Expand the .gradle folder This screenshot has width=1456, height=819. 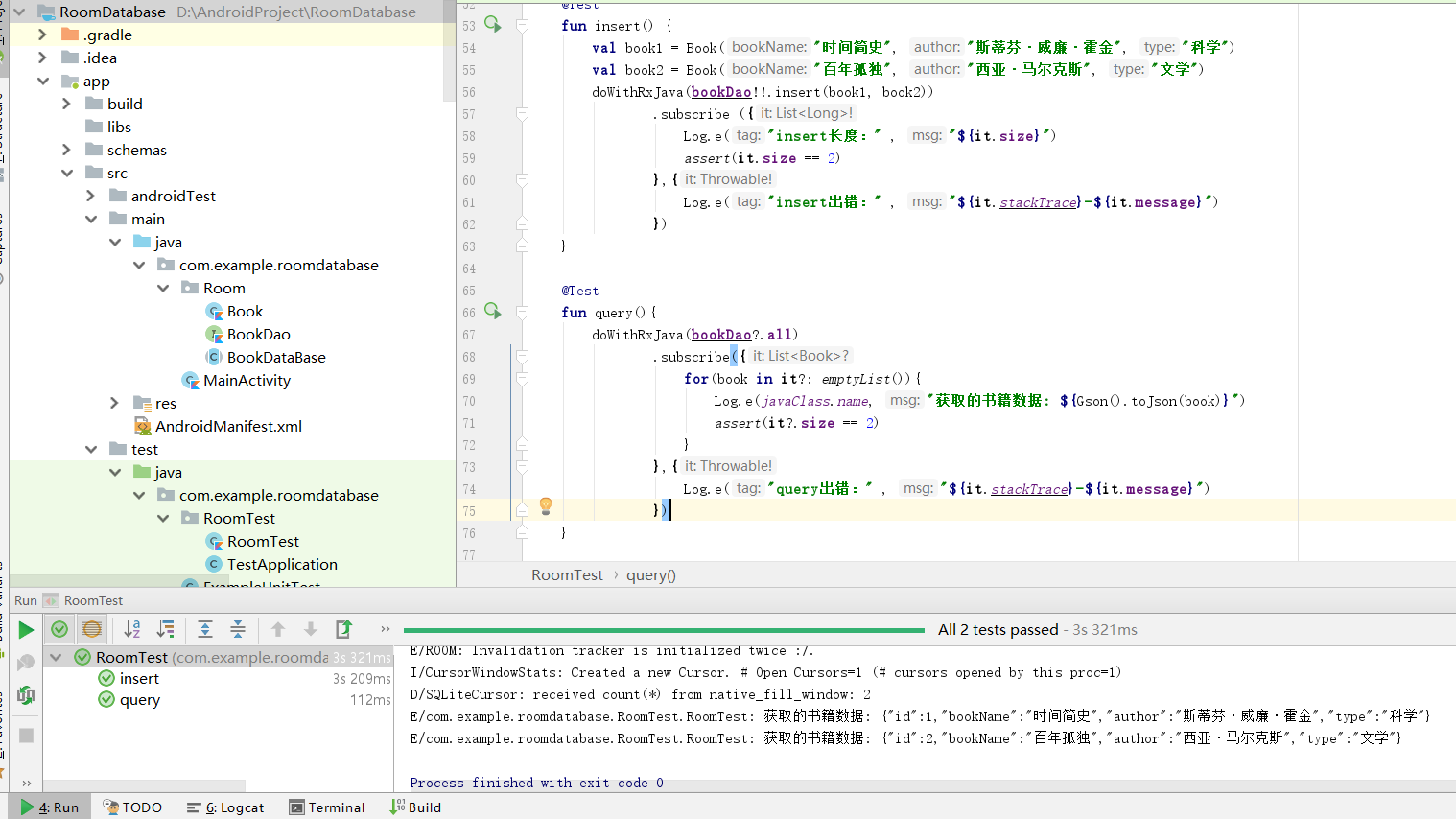[x=42, y=35]
